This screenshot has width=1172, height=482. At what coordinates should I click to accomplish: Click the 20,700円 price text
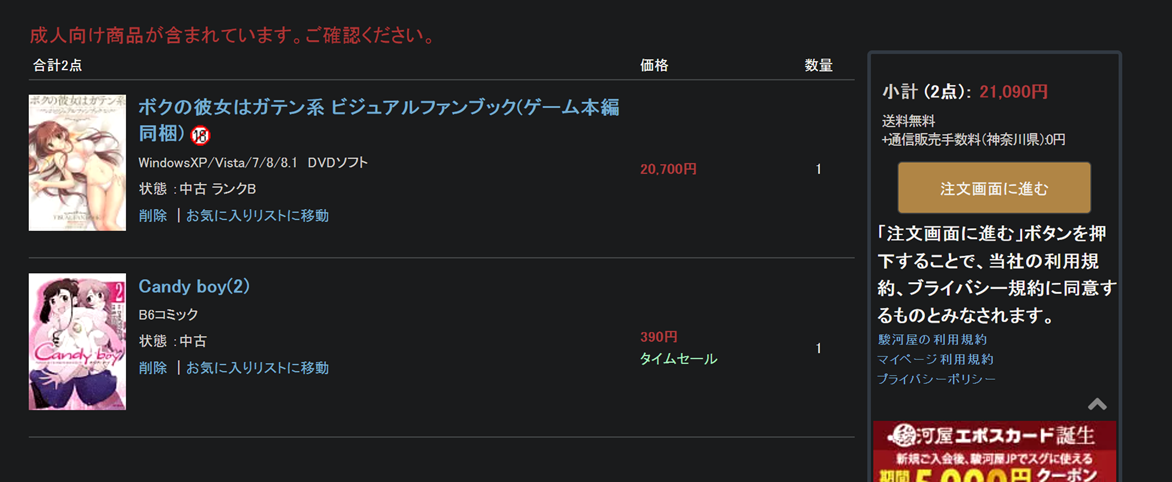point(668,169)
